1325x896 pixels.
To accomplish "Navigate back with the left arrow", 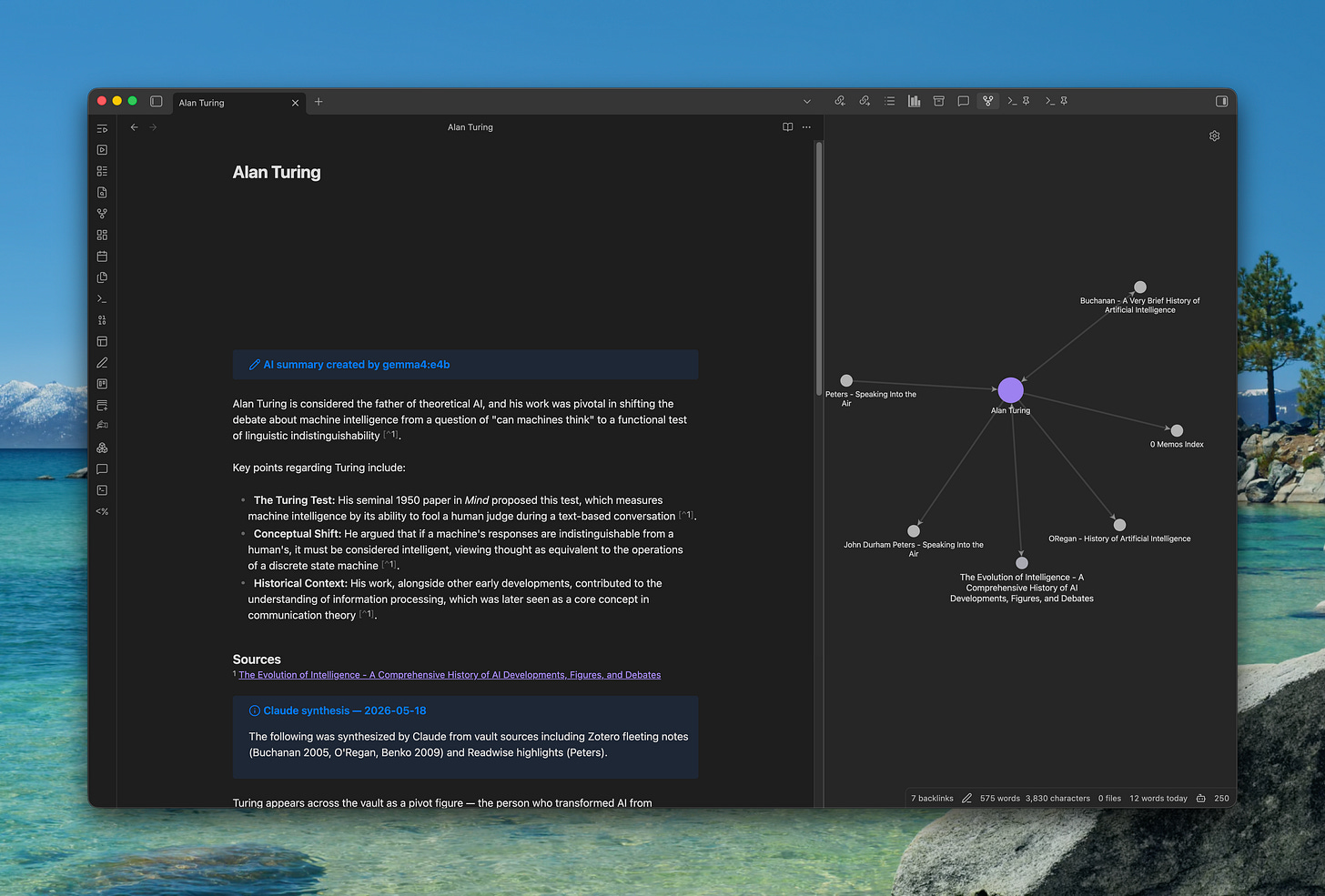I will pos(135,127).
